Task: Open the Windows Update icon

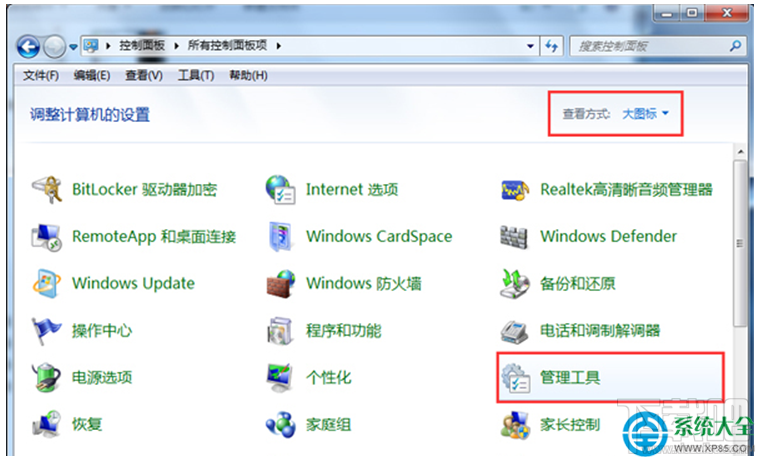Action: coord(46,283)
